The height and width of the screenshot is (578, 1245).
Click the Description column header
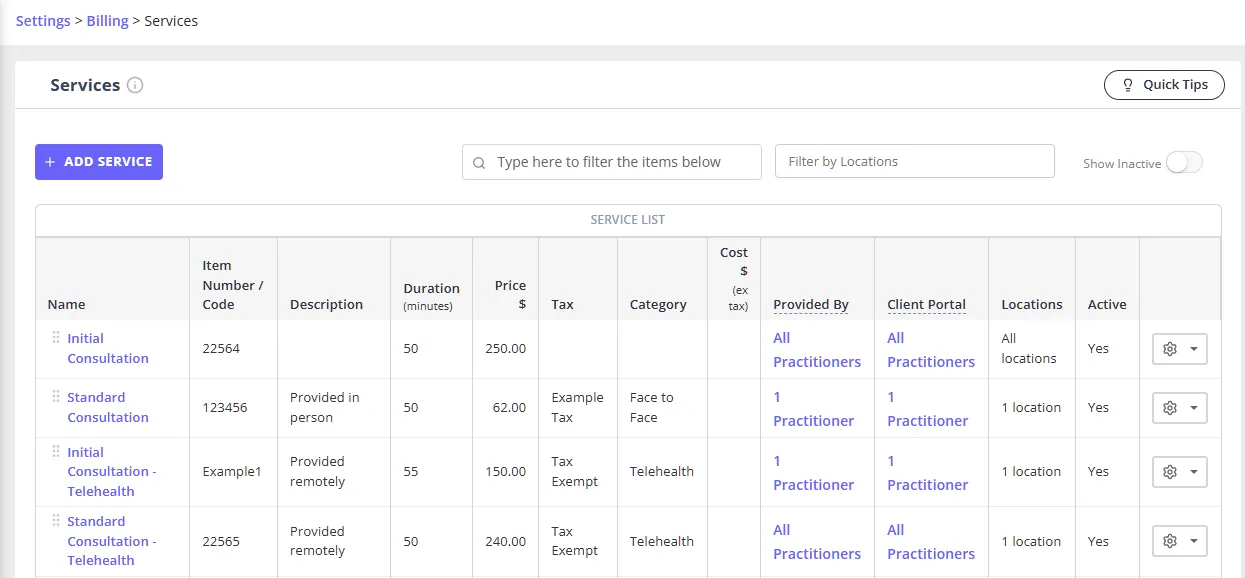pos(326,304)
